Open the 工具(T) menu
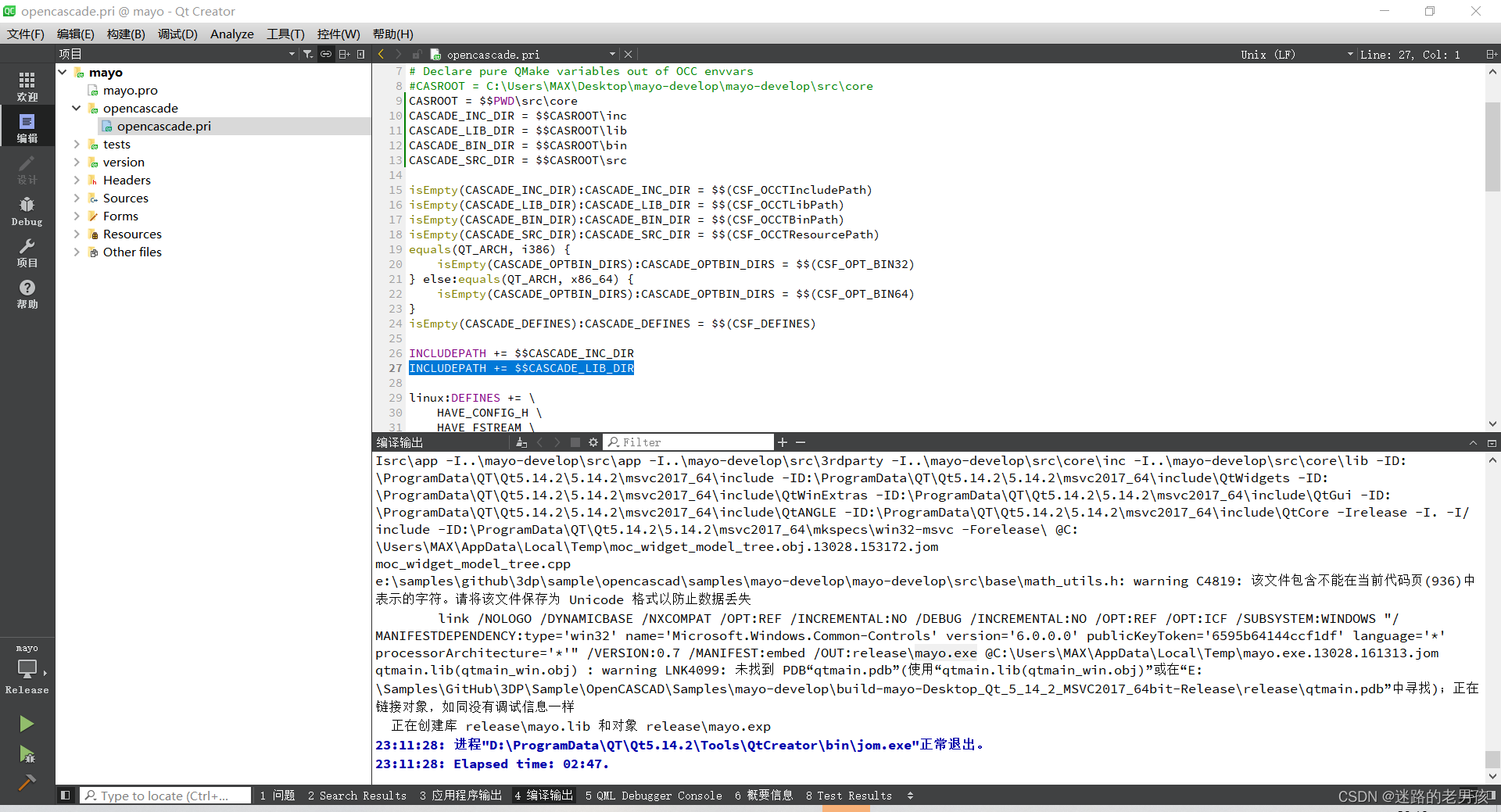The width and height of the screenshot is (1501, 812). [285, 34]
